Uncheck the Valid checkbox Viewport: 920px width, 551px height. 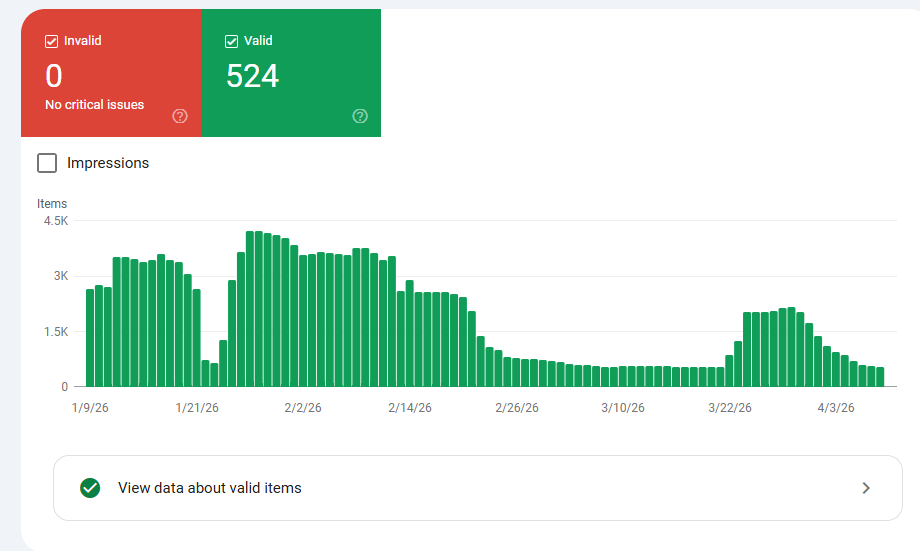(x=232, y=41)
